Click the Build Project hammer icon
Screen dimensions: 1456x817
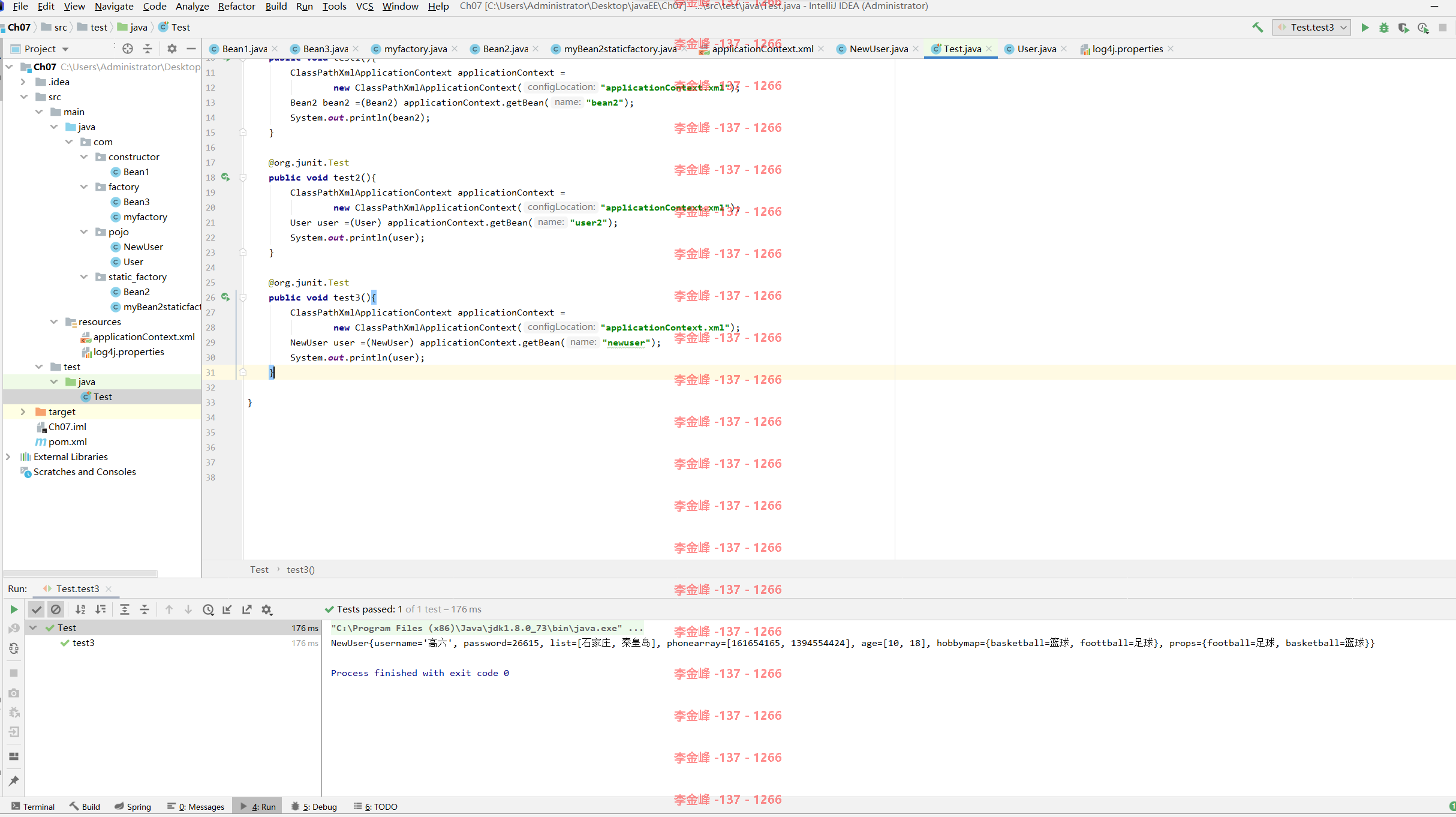coord(1258,27)
